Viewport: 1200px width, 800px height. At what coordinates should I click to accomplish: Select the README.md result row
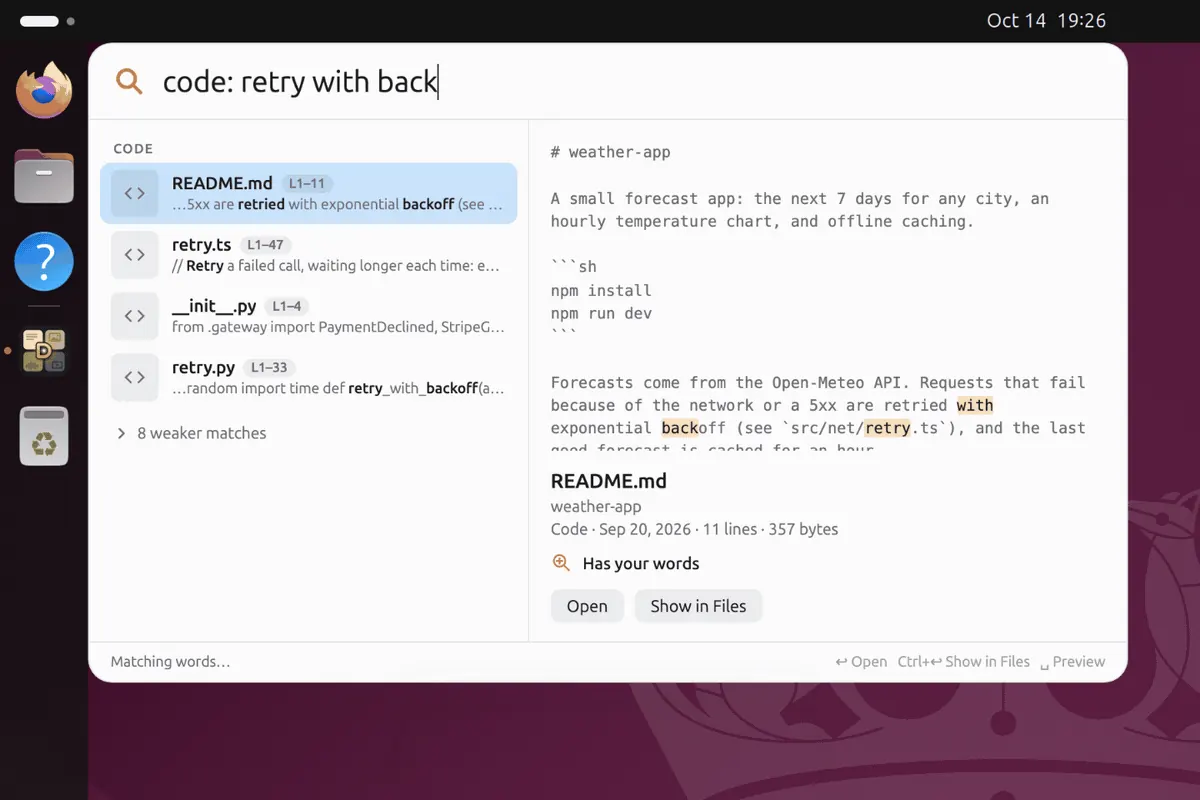[x=309, y=193]
